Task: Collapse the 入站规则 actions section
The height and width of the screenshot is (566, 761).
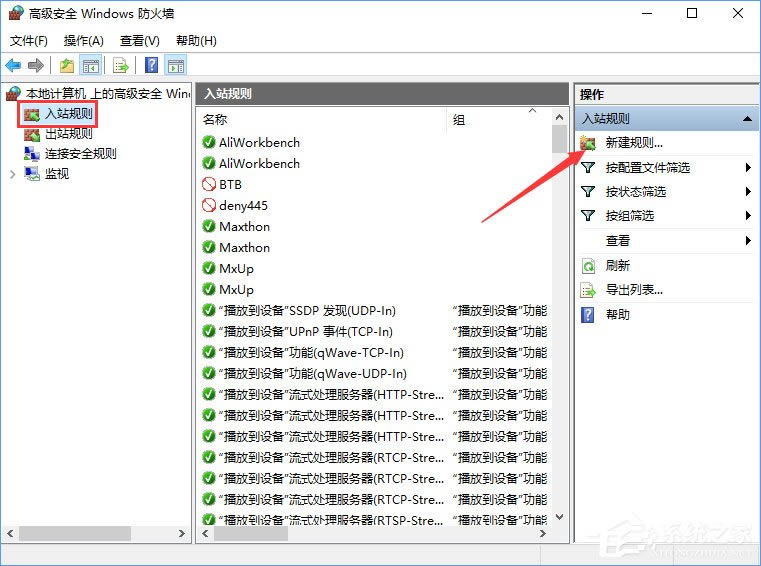Action: [746, 119]
